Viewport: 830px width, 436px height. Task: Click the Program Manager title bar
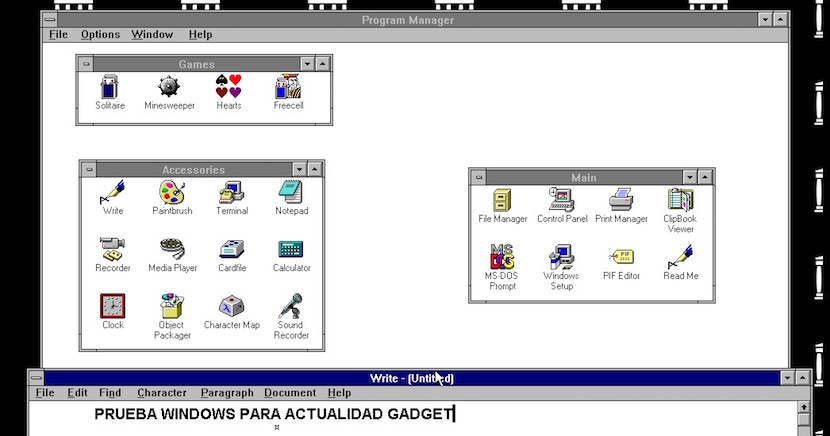point(408,20)
